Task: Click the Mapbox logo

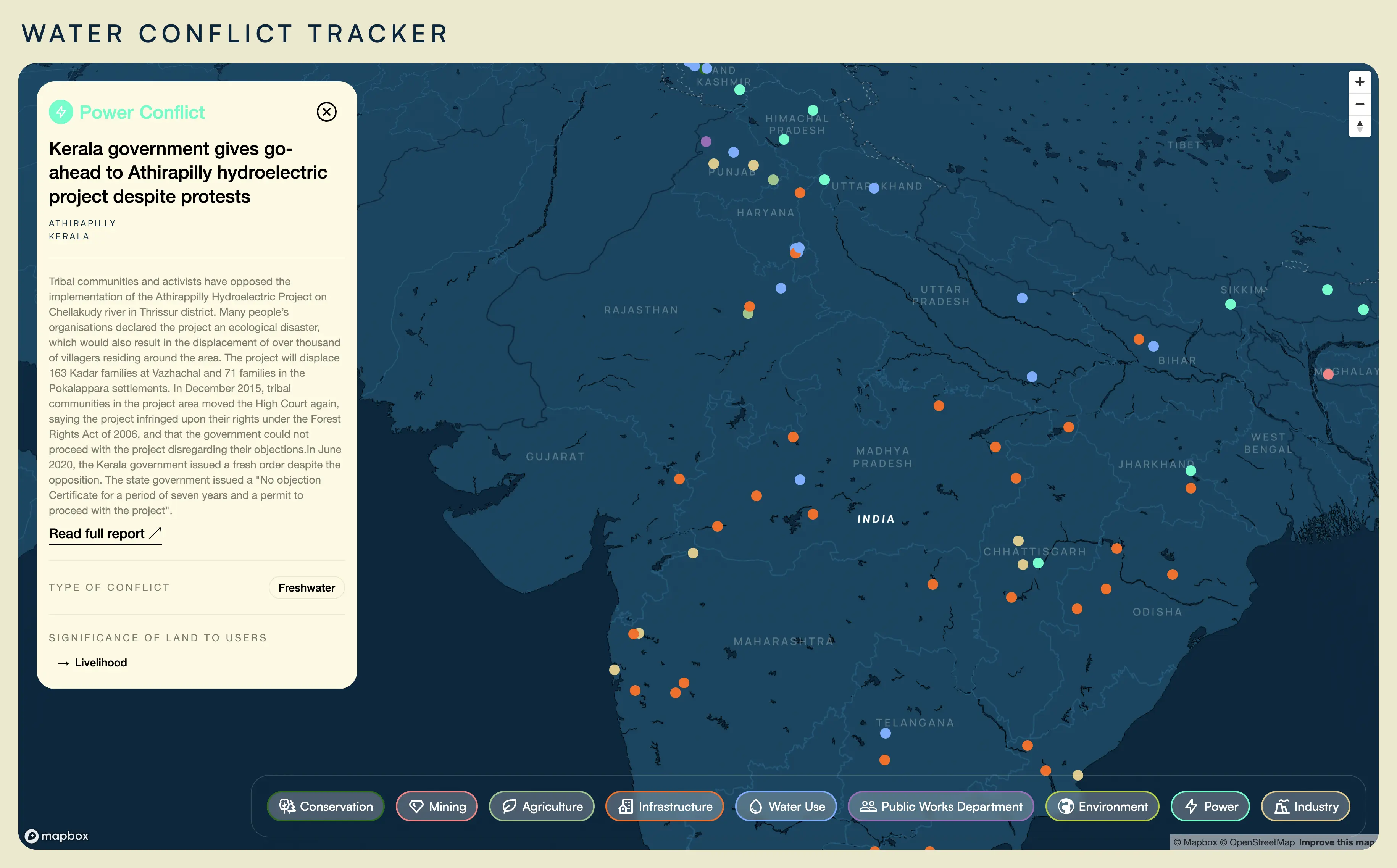Action: 57,836
